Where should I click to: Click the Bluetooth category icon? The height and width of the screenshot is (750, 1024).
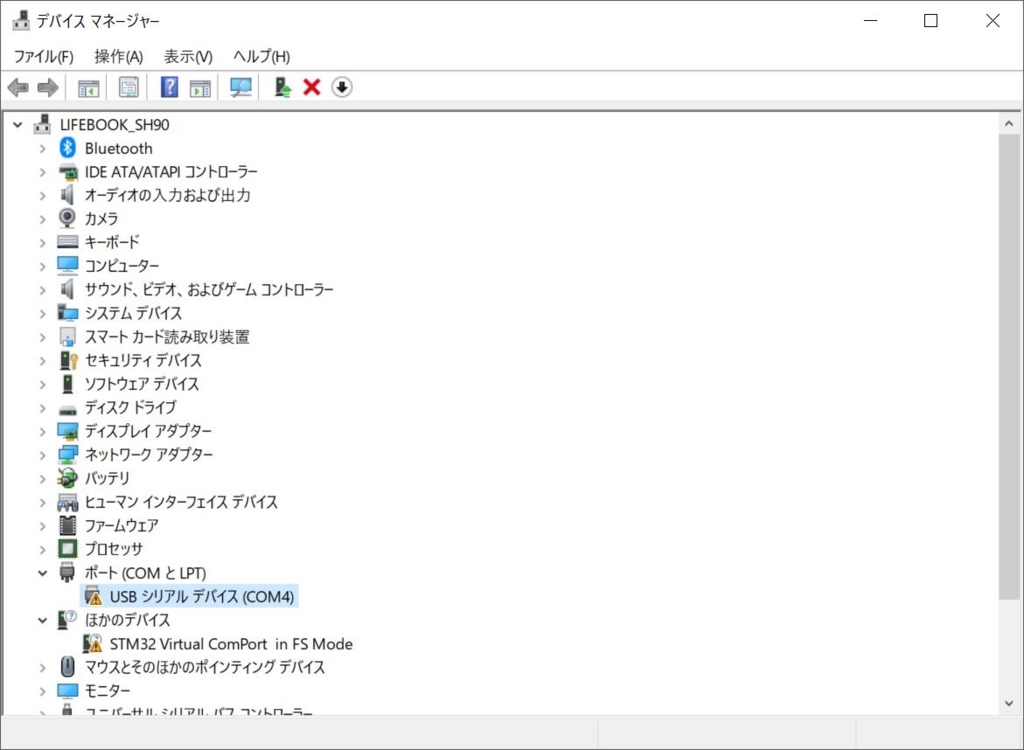pyautogui.click(x=67, y=148)
